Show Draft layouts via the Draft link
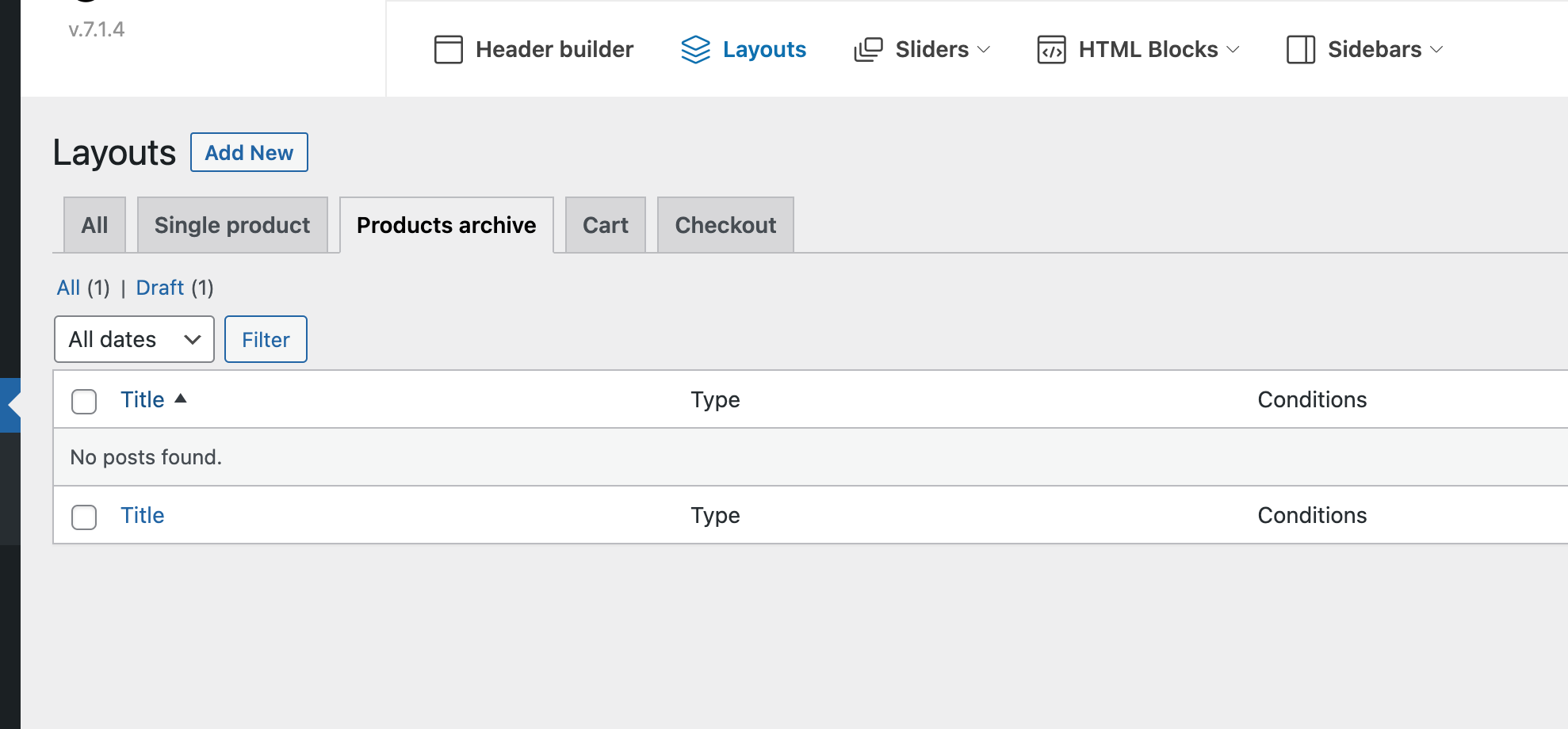This screenshot has width=1568, height=729. tap(160, 288)
